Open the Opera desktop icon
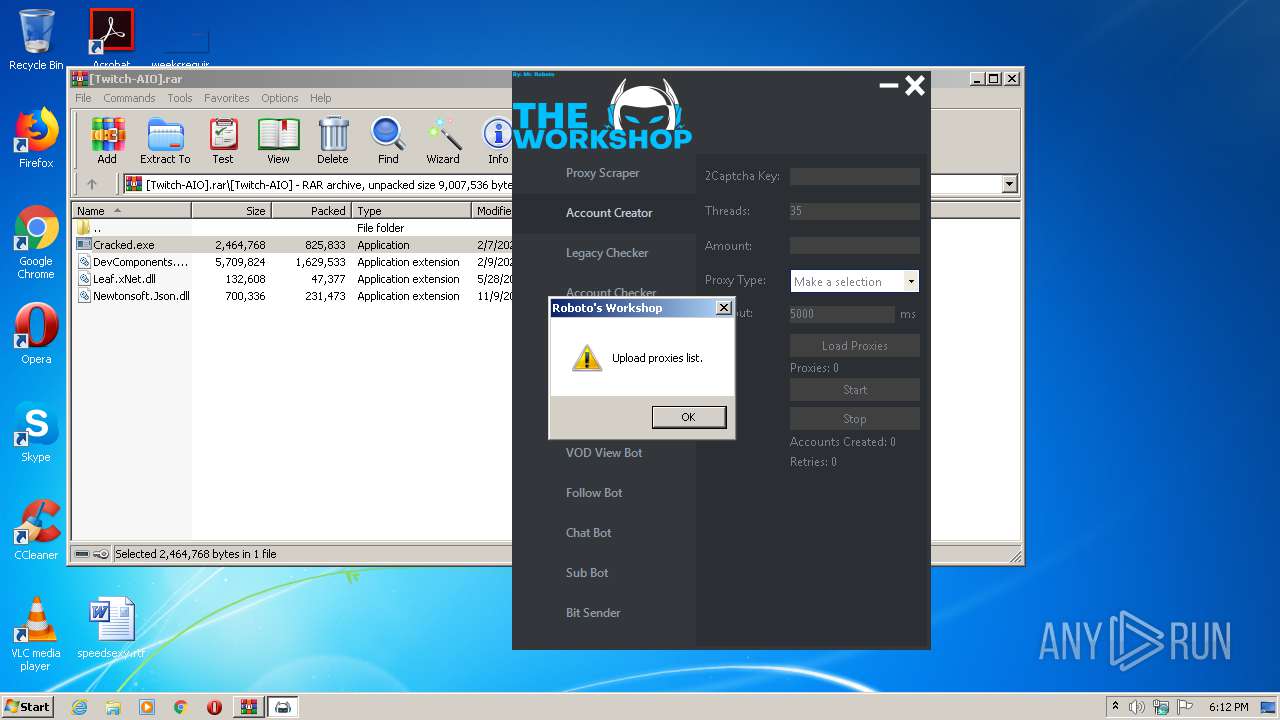The width and height of the screenshot is (1280, 720). click(x=36, y=334)
